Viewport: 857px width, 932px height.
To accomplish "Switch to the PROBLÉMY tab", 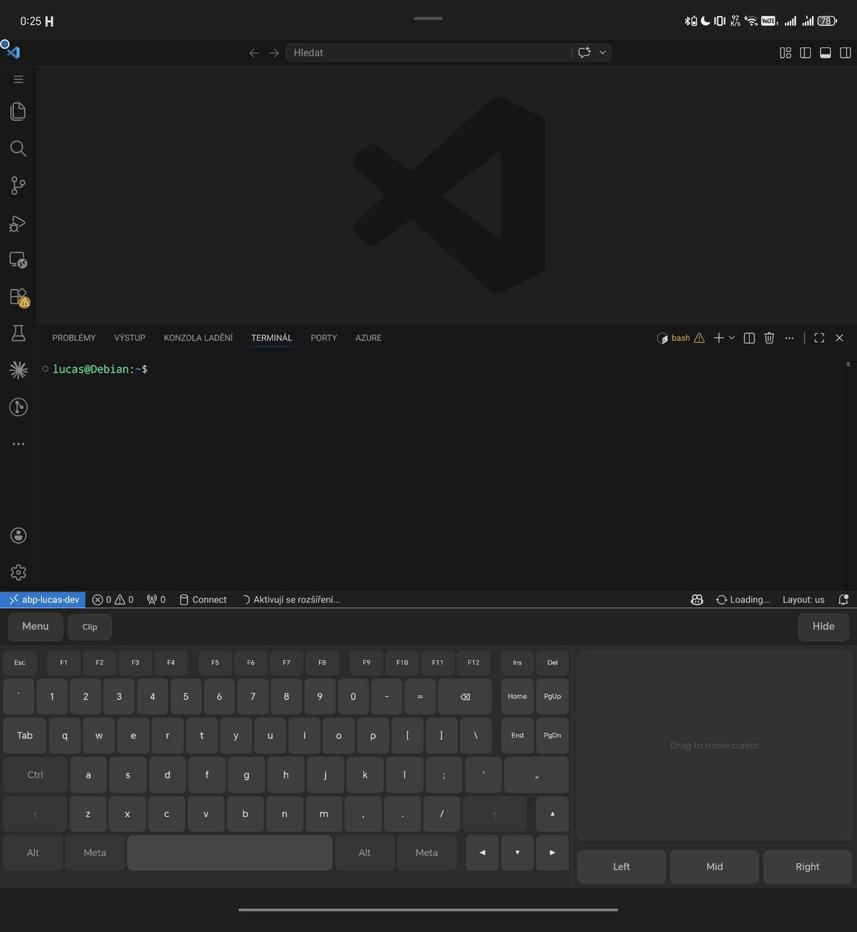I will coord(74,338).
